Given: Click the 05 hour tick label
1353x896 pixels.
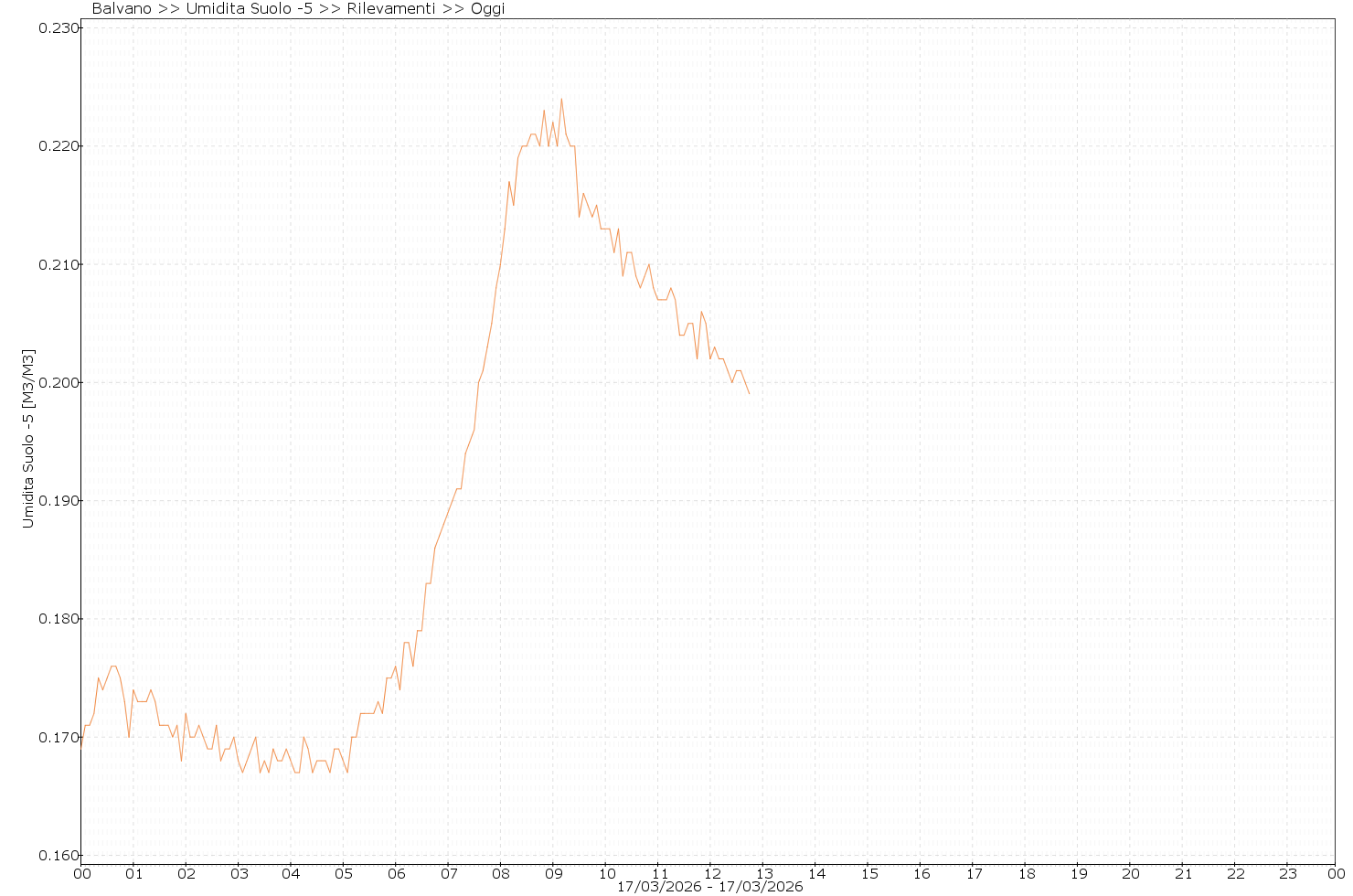Looking at the screenshot, I should 343,873.
